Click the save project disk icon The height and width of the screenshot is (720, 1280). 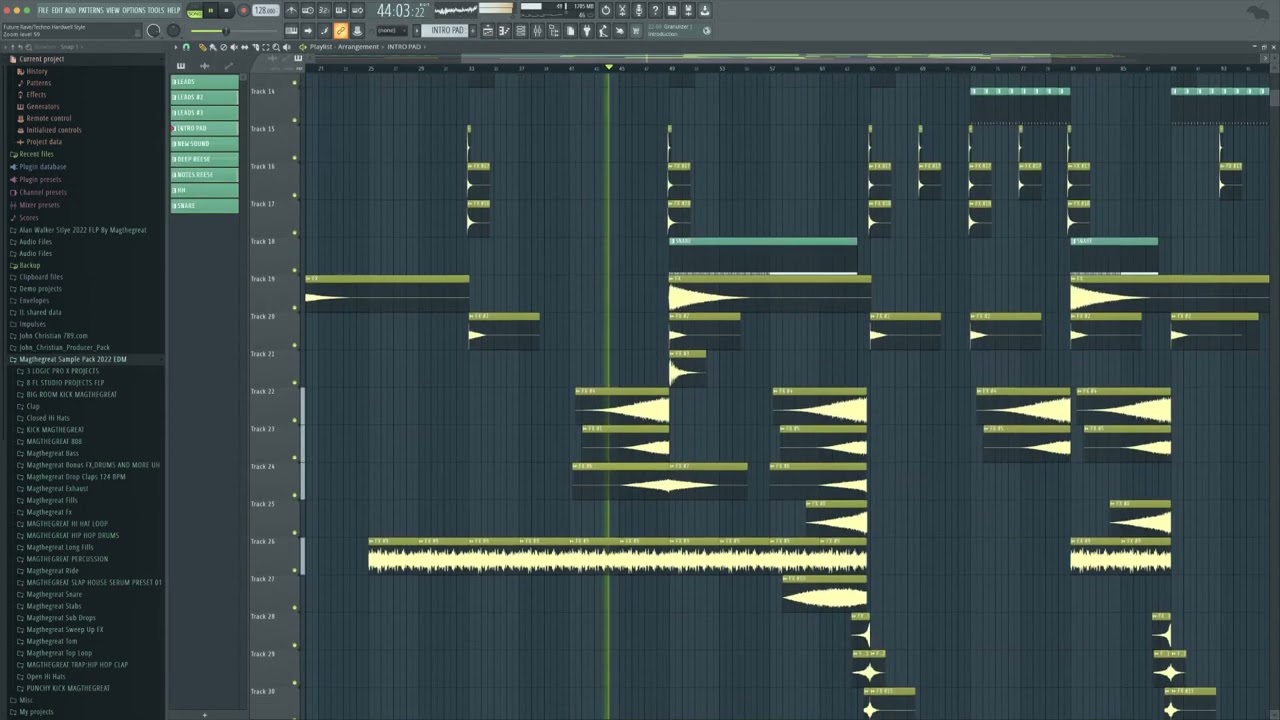672,10
